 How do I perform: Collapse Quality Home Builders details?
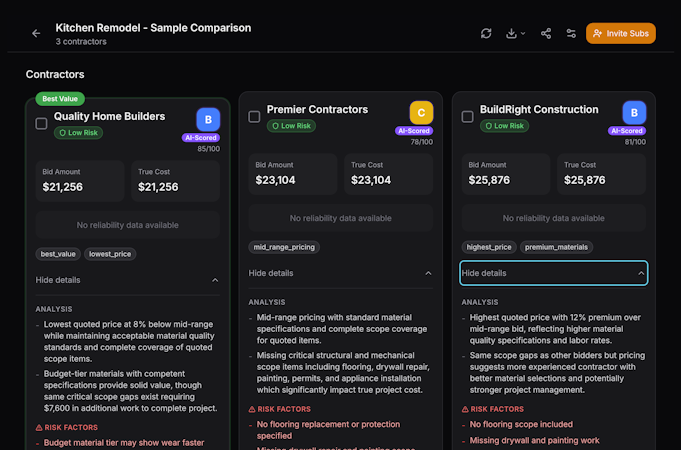coord(127,280)
